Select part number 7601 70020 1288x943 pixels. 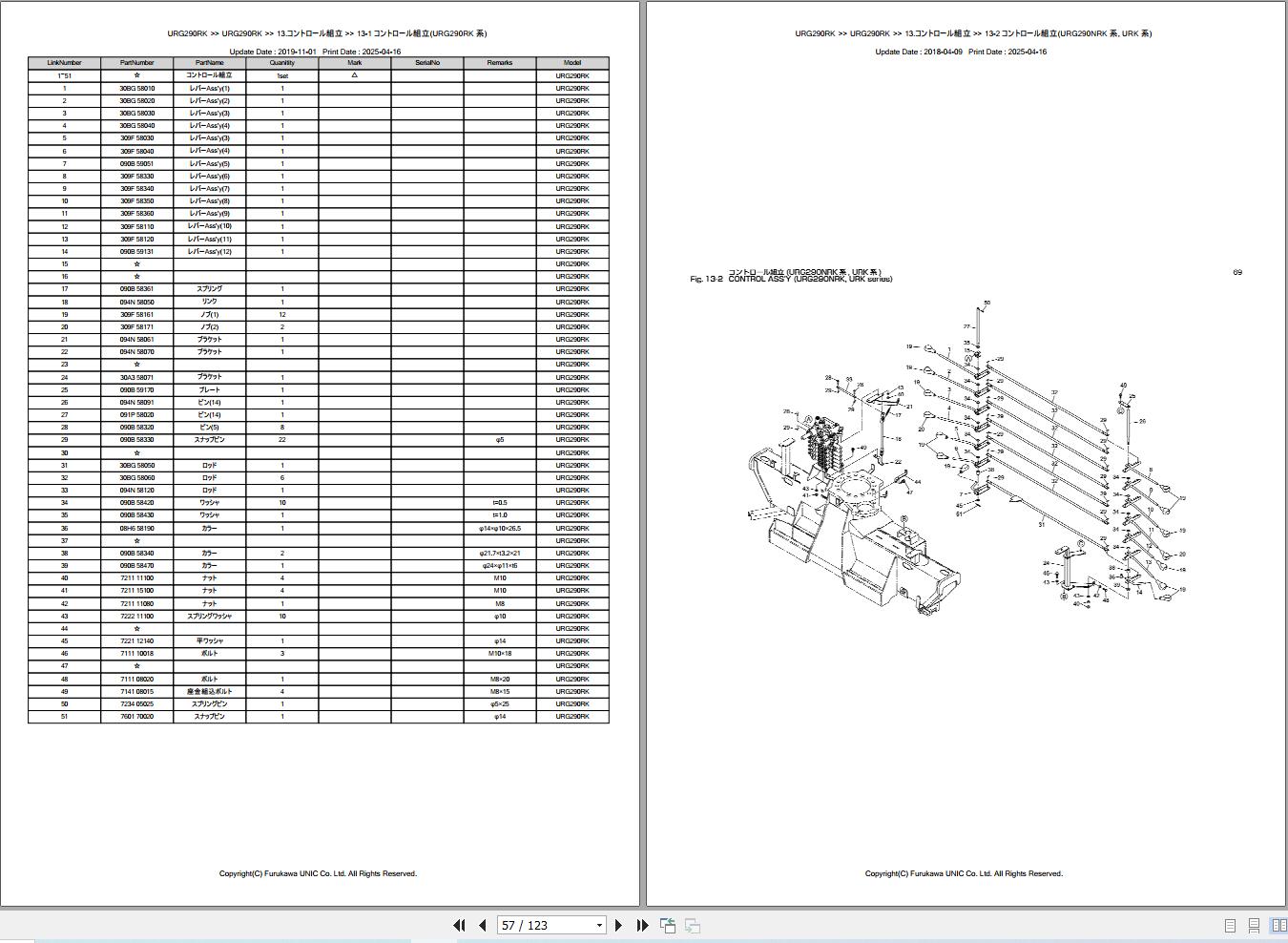136,716
